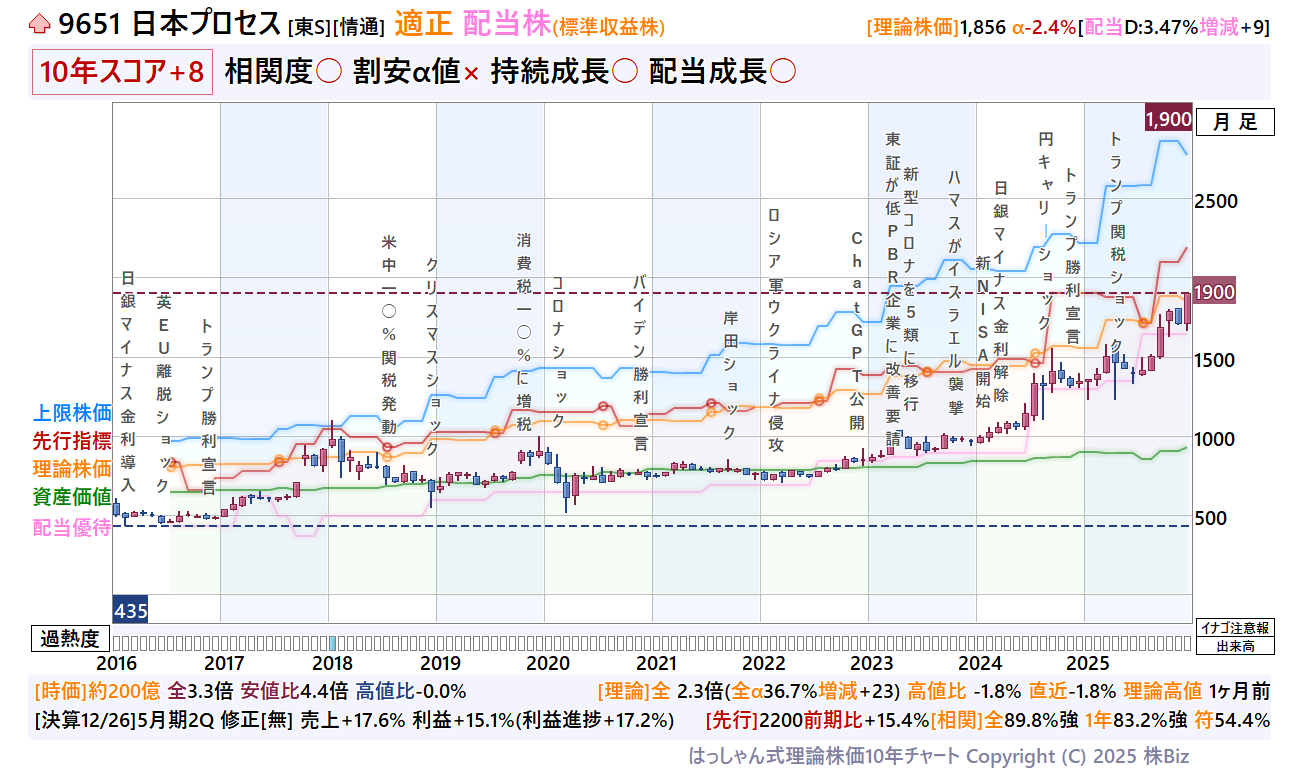Click the highlighted blue 過熱度 cell near 2018

333,642
